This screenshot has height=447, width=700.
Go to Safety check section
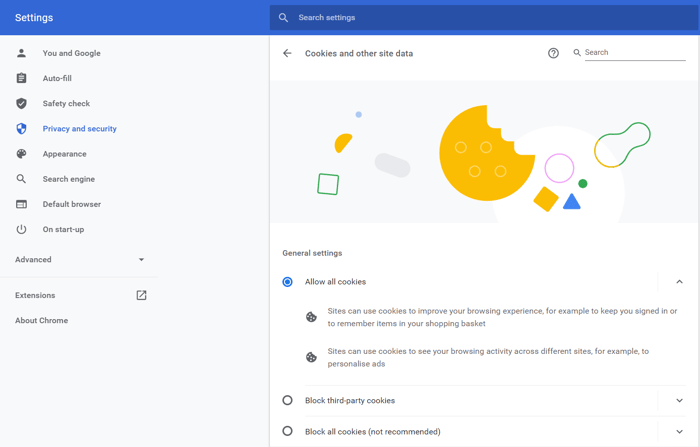[66, 104]
